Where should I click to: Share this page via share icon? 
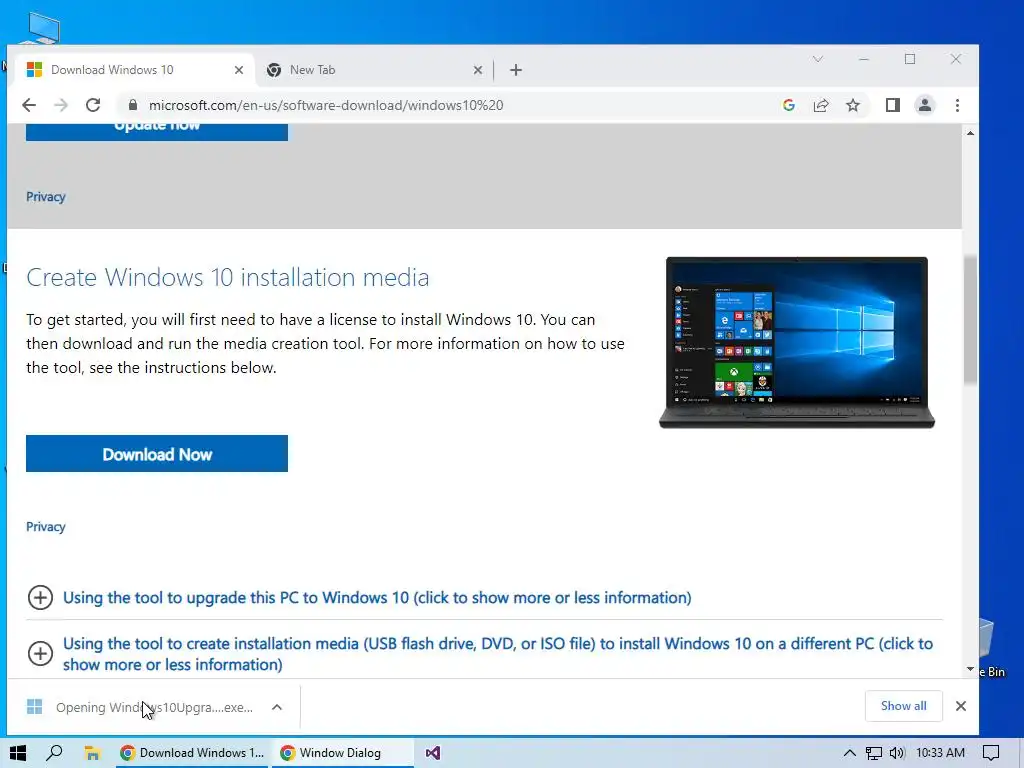821,105
